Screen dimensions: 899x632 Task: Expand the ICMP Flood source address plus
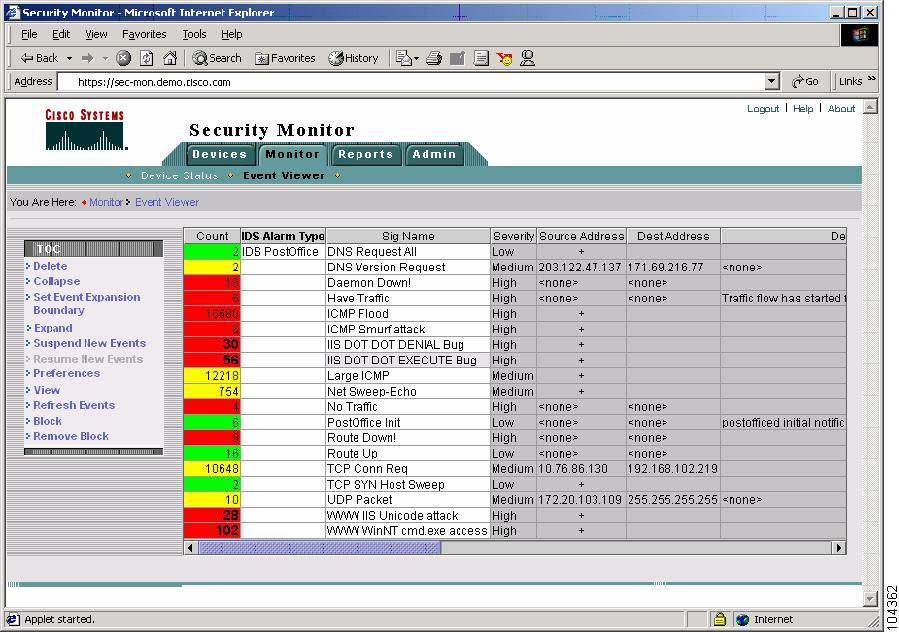coord(581,314)
